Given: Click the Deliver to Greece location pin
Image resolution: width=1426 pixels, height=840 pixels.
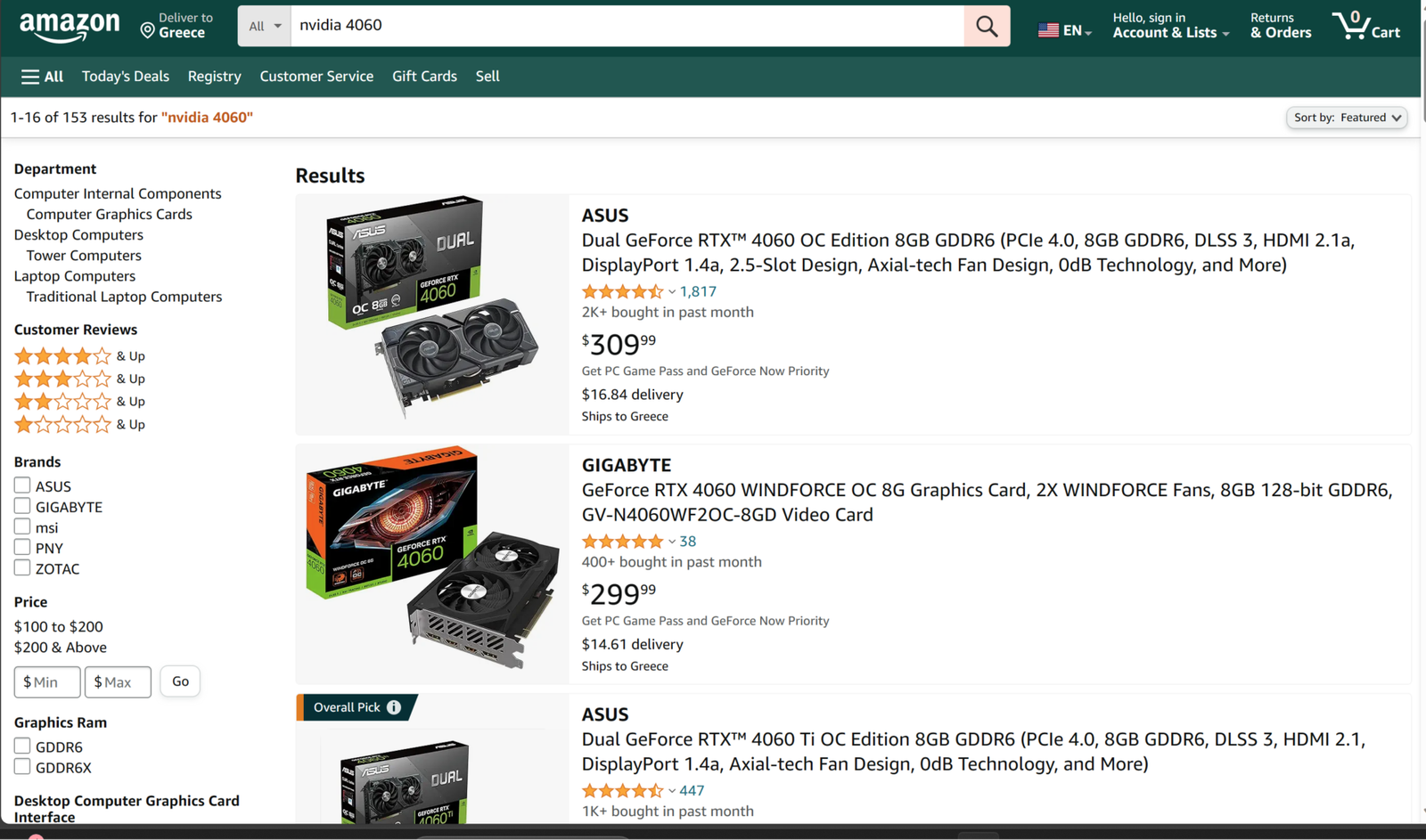Looking at the screenshot, I should click(148, 30).
